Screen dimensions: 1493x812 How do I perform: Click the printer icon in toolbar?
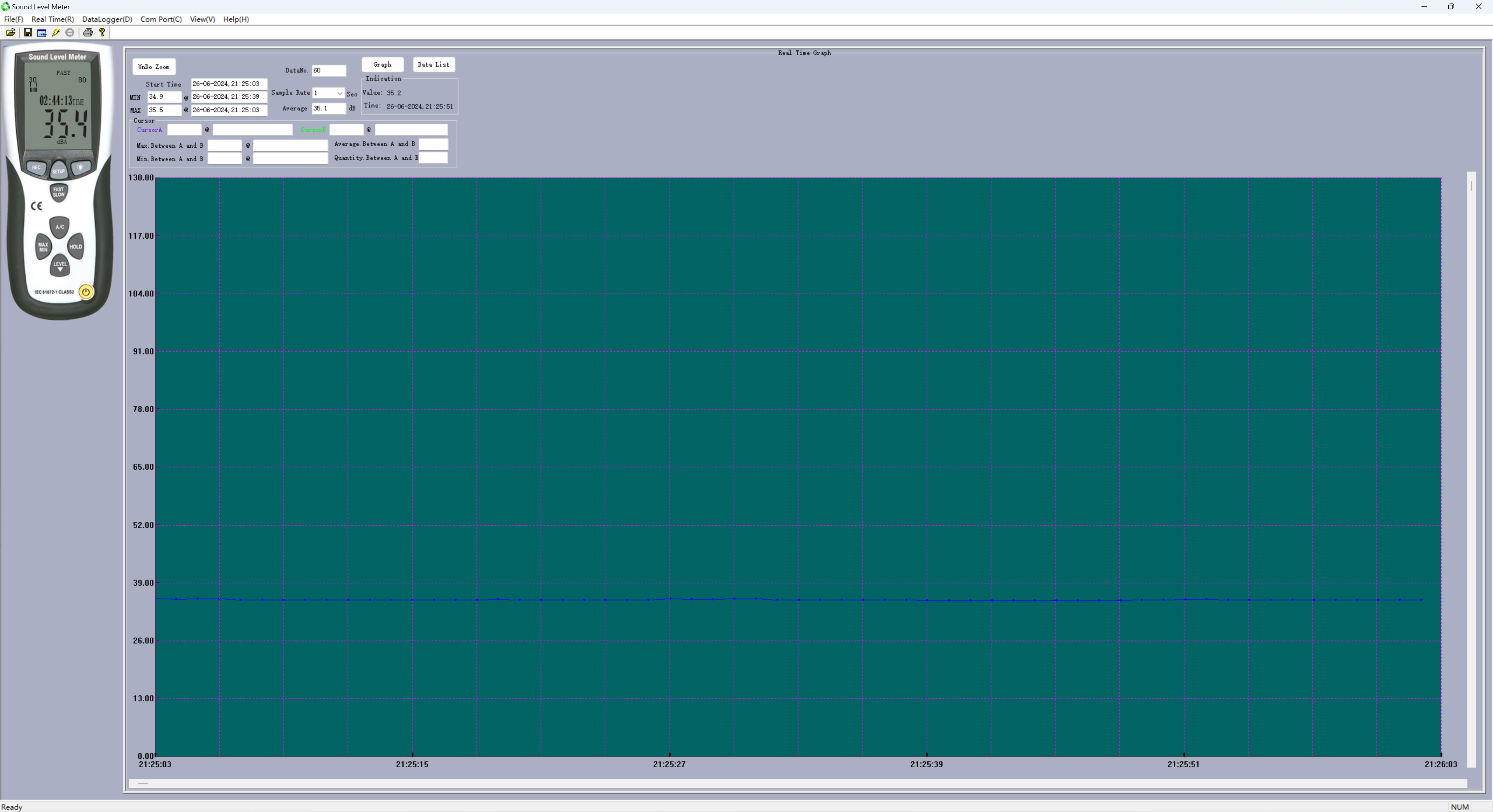pos(87,33)
